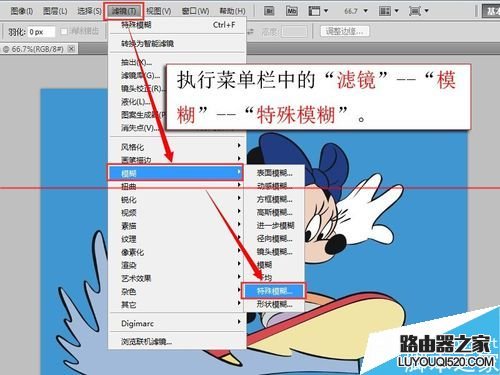This screenshot has width=500, height=375.
Task: Choose 高斯模糊... from the blur submenu
Action: [274, 212]
